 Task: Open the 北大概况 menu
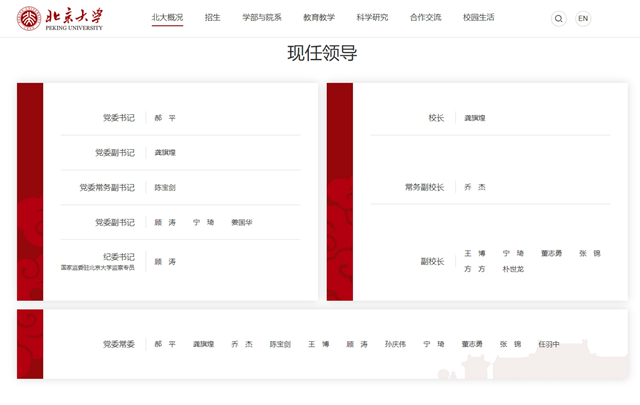(x=167, y=18)
